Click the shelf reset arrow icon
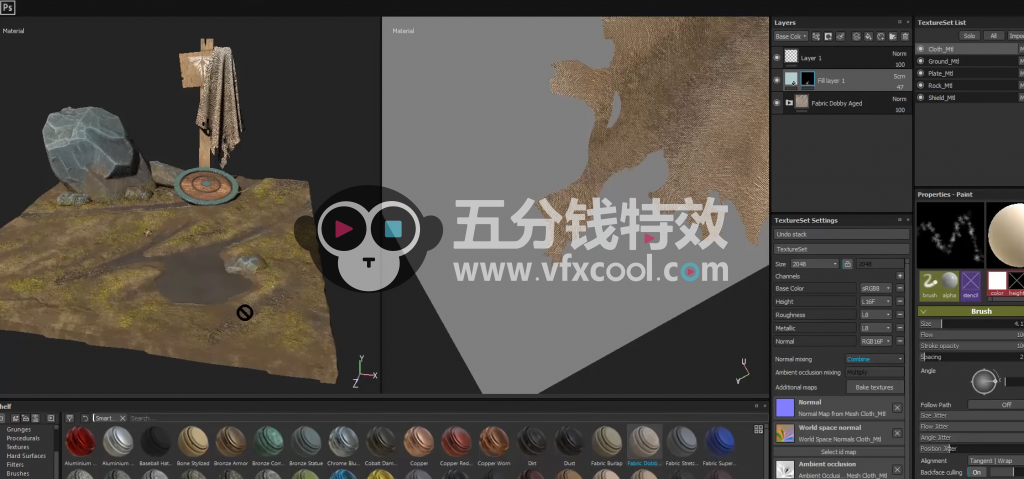The height and width of the screenshot is (479, 1024). pyautogui.click(x=86, y=418)
